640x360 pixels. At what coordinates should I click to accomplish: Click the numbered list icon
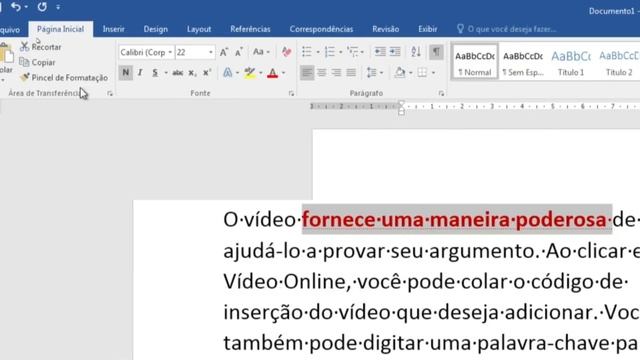point(329,52)
